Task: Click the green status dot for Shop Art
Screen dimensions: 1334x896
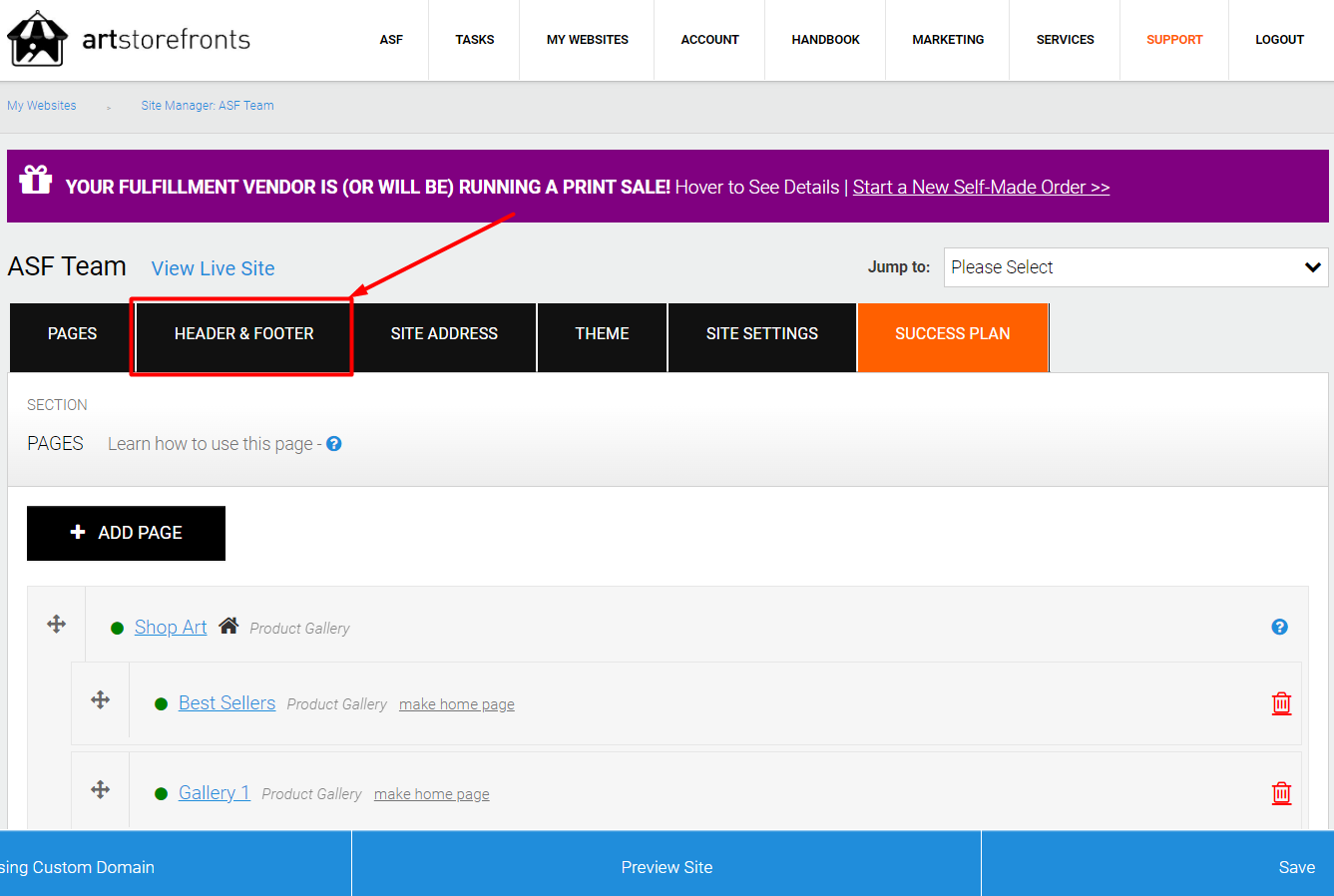Action: point(117,629)
